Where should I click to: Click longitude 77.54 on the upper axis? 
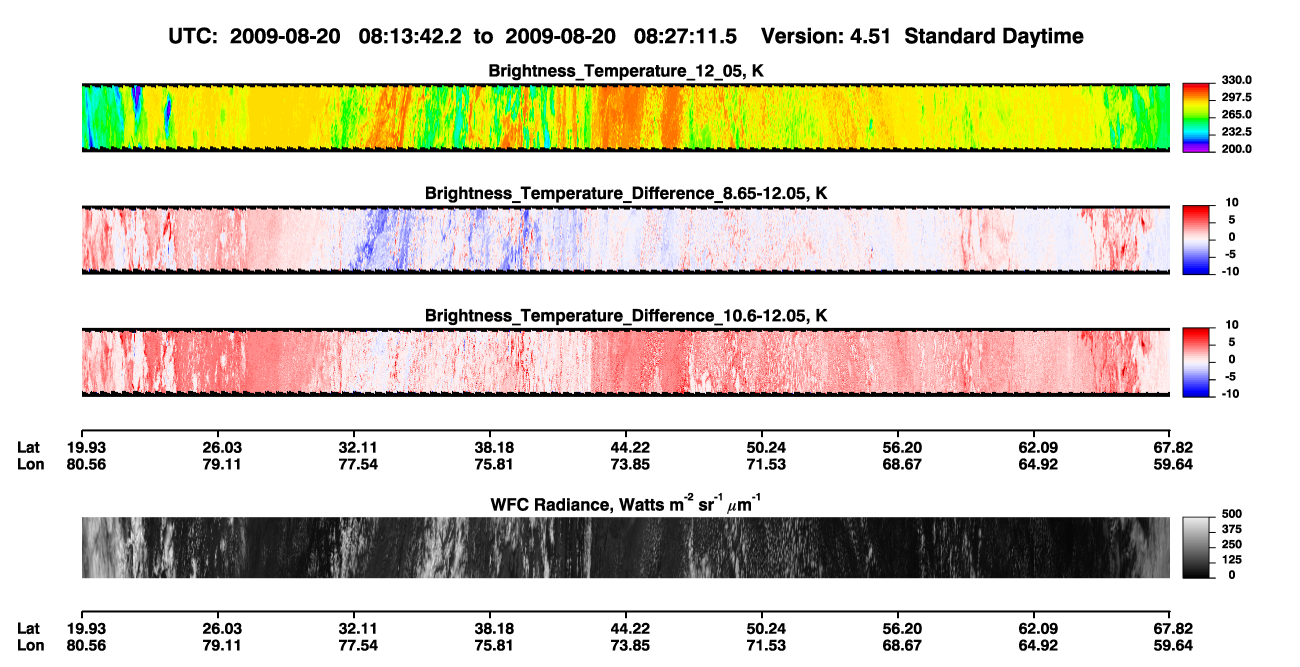pos(358,463)
